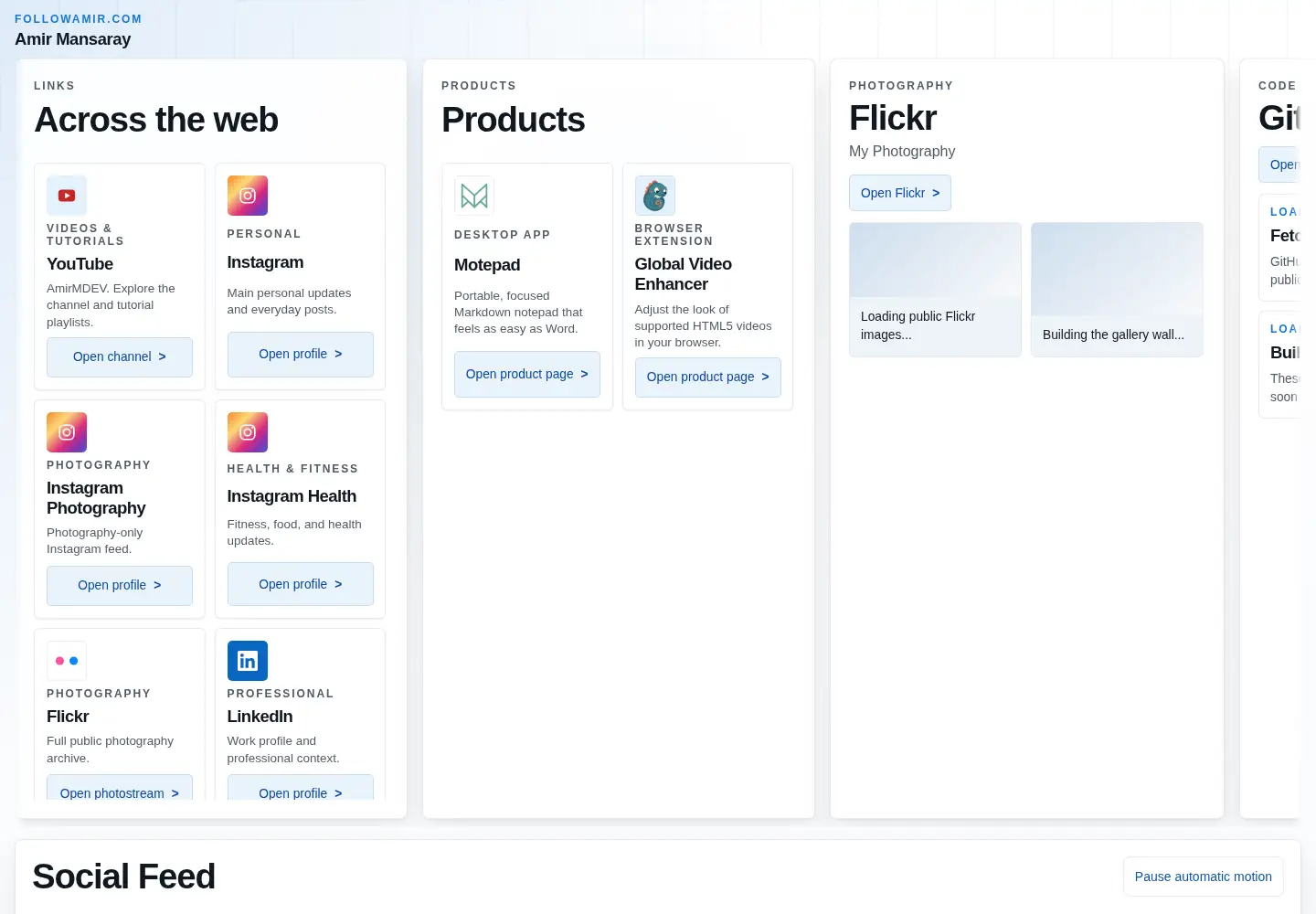
Task: Pause automatic motion in Social Feed
Action: (x=1204, y=877)
